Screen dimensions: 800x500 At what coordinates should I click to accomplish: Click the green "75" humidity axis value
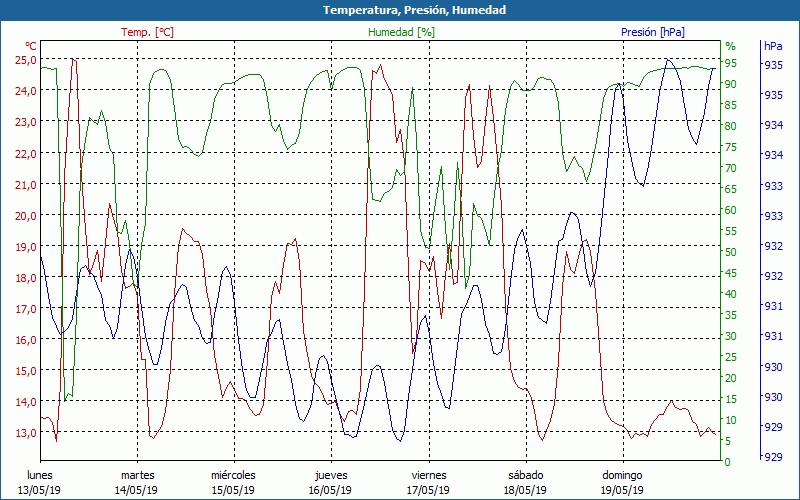(x=731, y=147)
